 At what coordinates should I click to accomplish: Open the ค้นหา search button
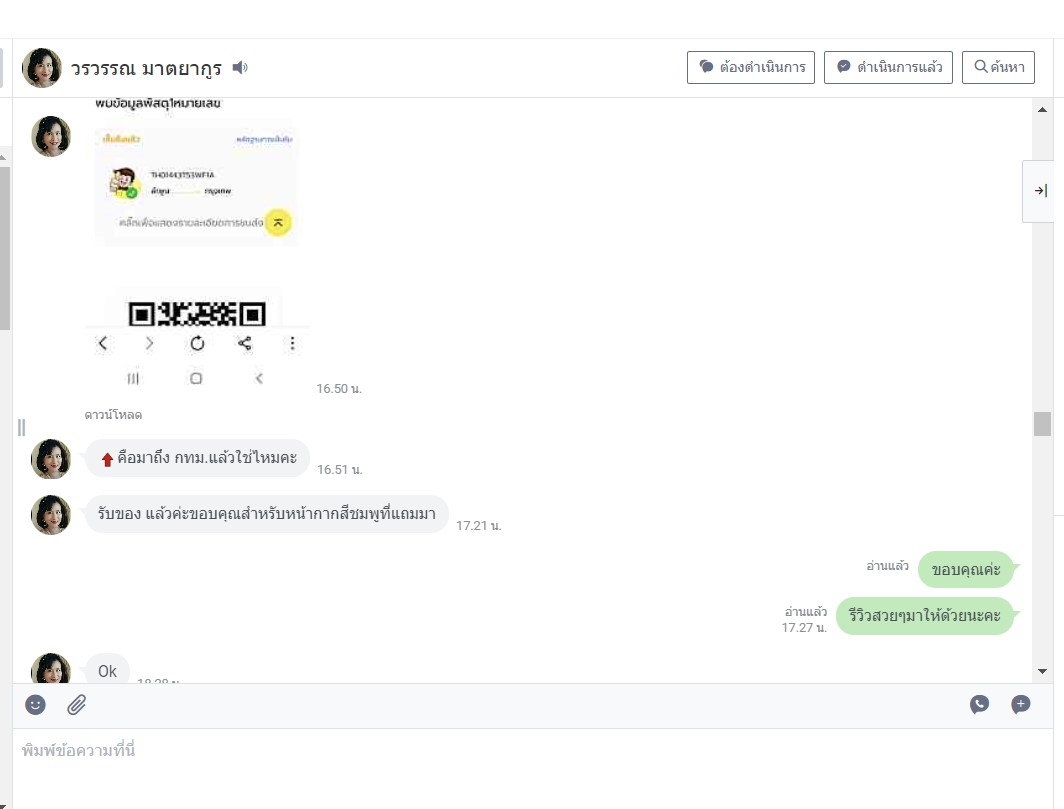click(x=998, y=67)
